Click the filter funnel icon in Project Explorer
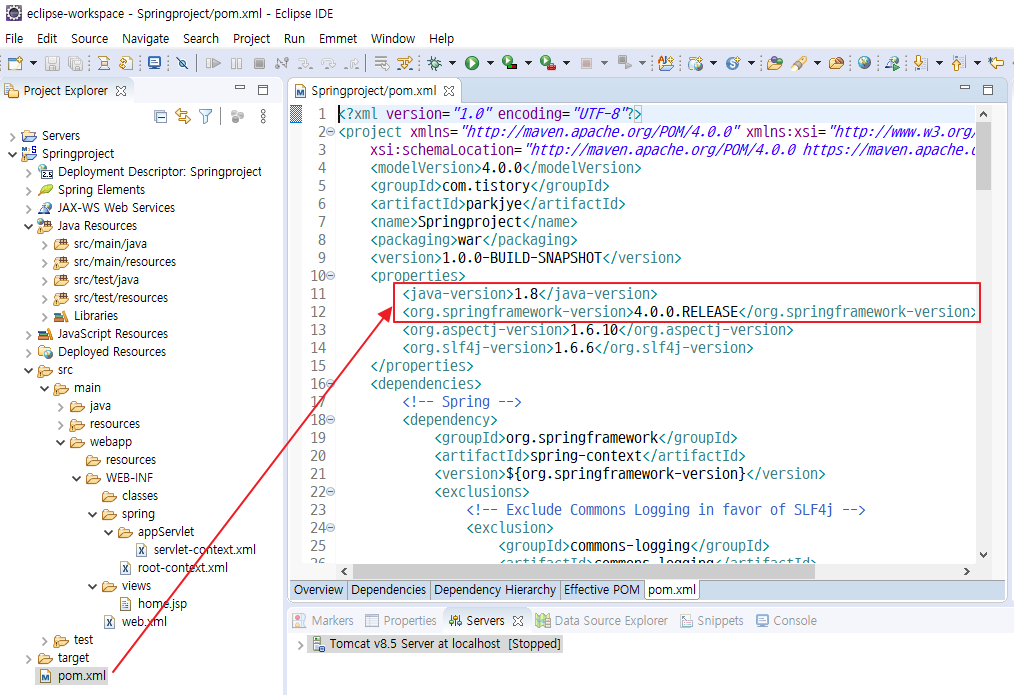Viewport: 1014px width, 695px height. click(206, 116)
